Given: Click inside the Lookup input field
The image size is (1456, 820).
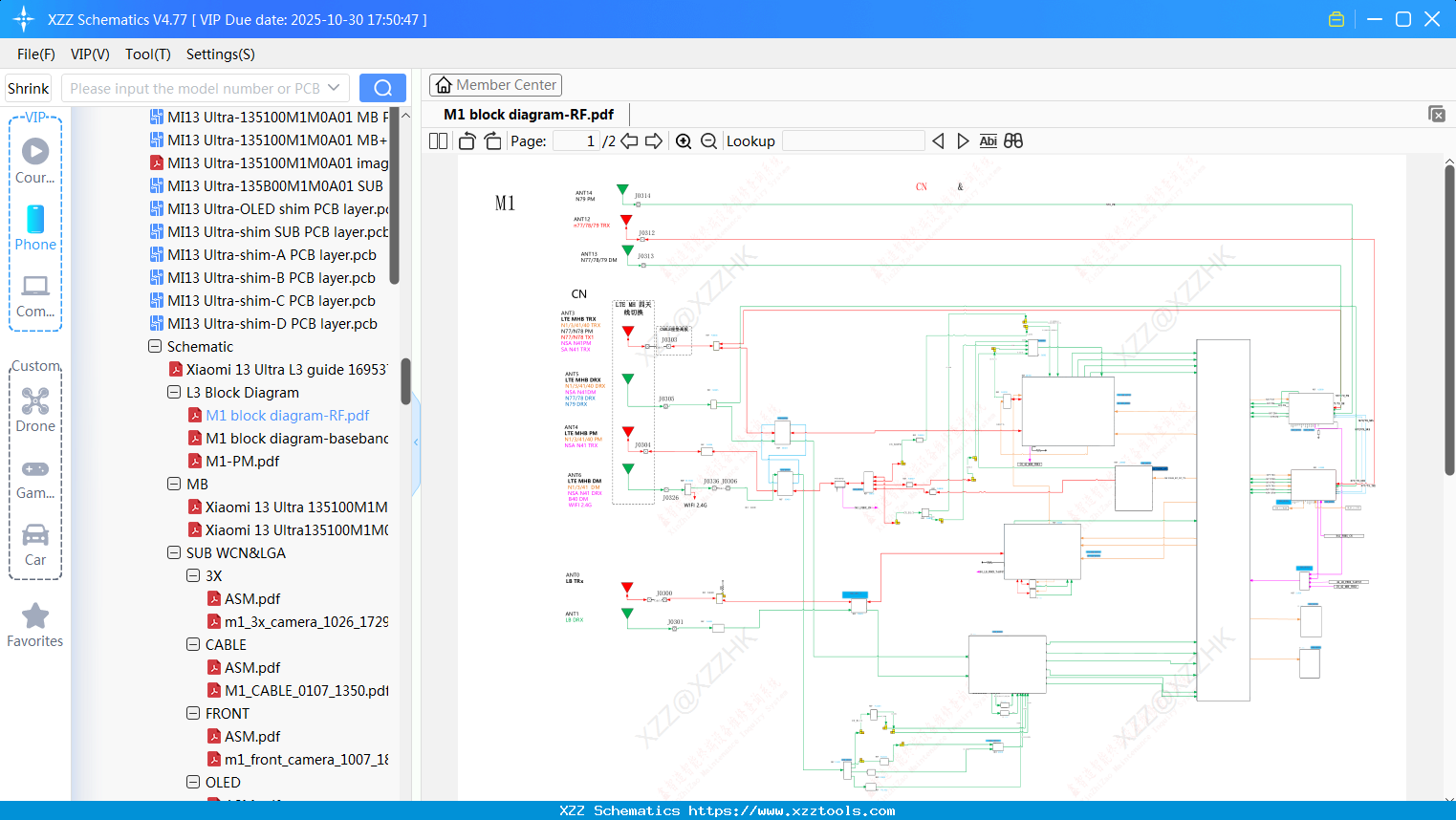Looking at the screenshot, I should pyautogui.click(x=852, y=140).
